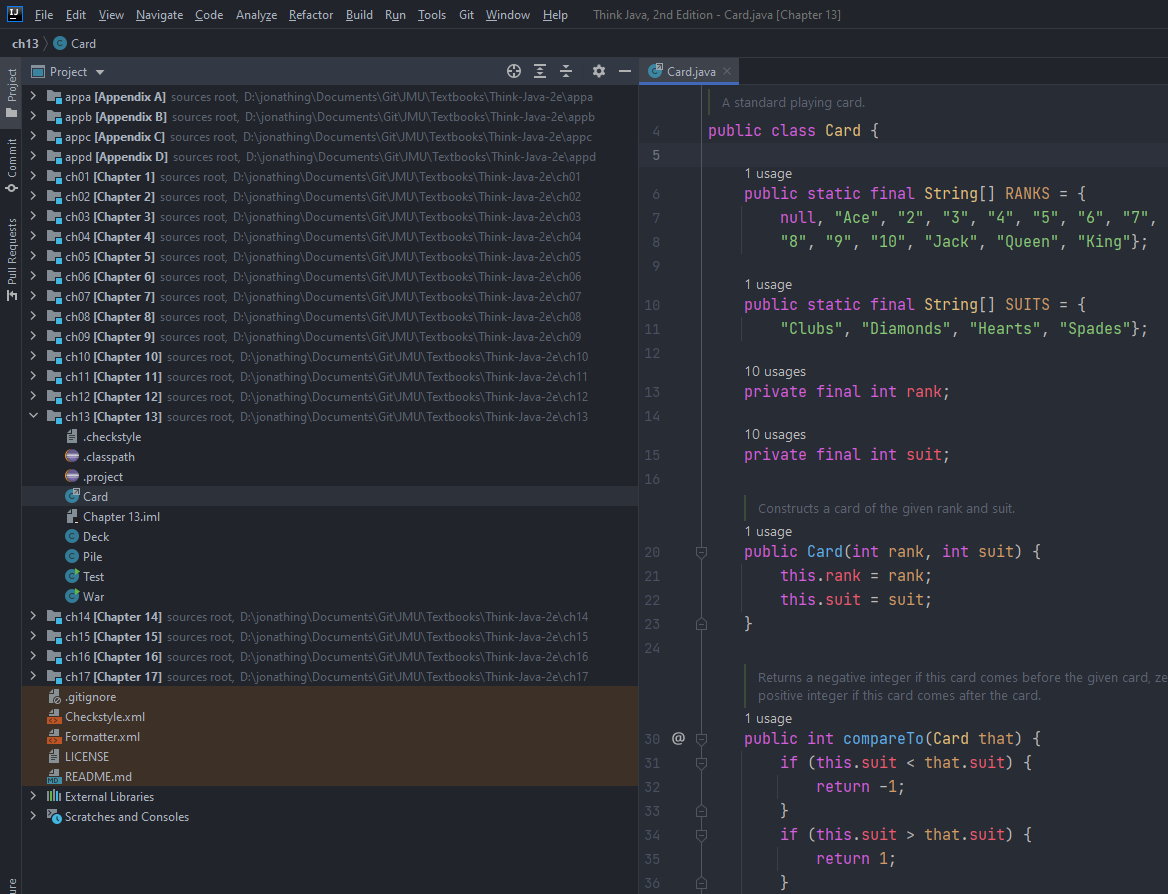Click the Card class icon in breadcrumb
Screen dimensions: 1168x894
tap(60, 43)
